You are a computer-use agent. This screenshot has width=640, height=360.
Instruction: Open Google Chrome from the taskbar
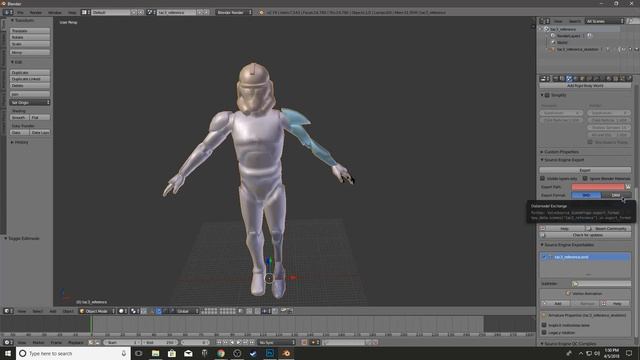(x=221, y=353)
